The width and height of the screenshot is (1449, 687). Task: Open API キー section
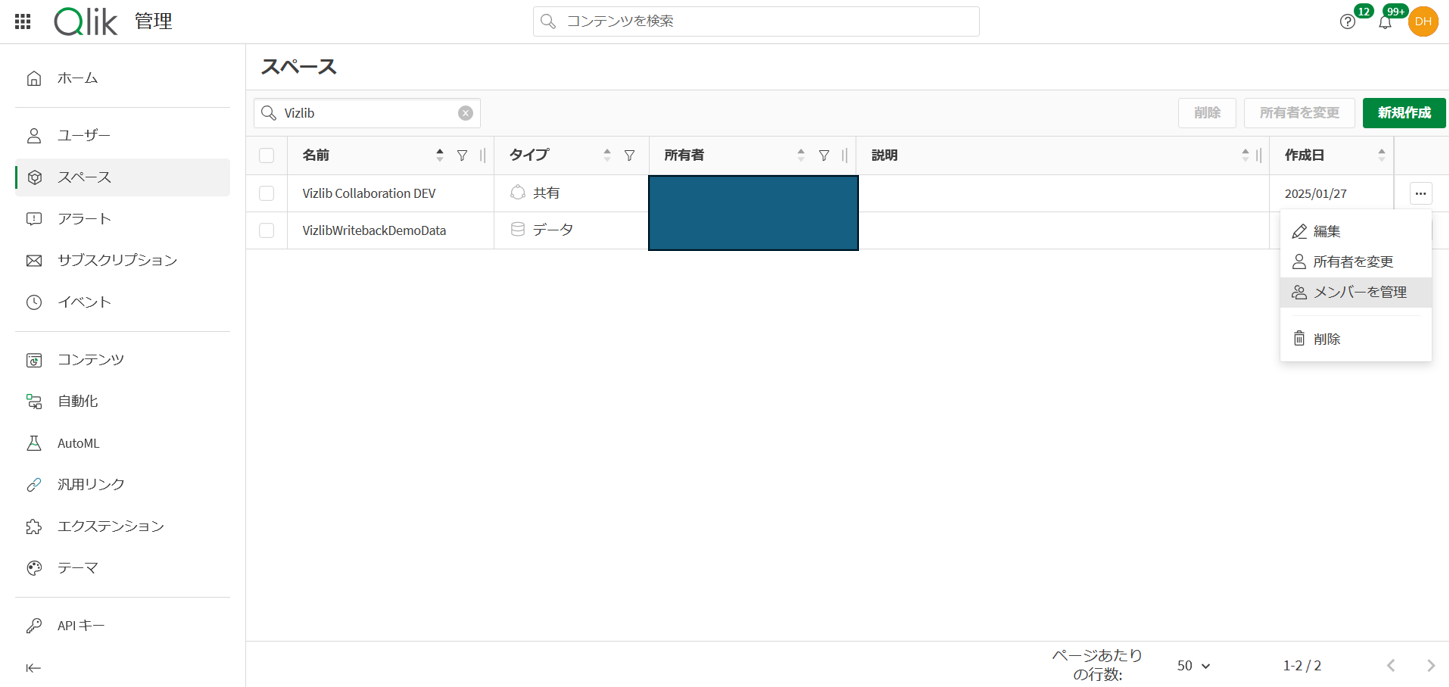point(122,625)
